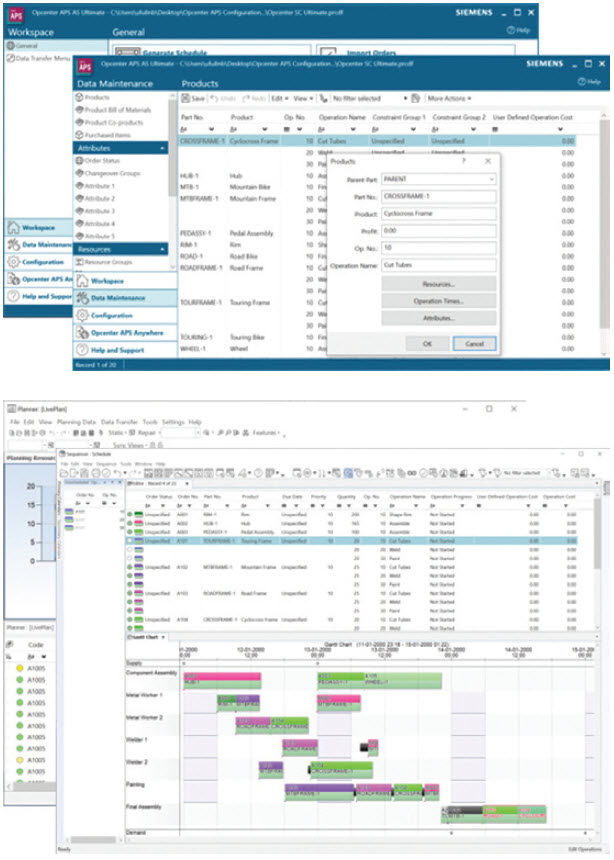
Task: Click the first yellow status dot in the Code list
Action: pos(19,668)
